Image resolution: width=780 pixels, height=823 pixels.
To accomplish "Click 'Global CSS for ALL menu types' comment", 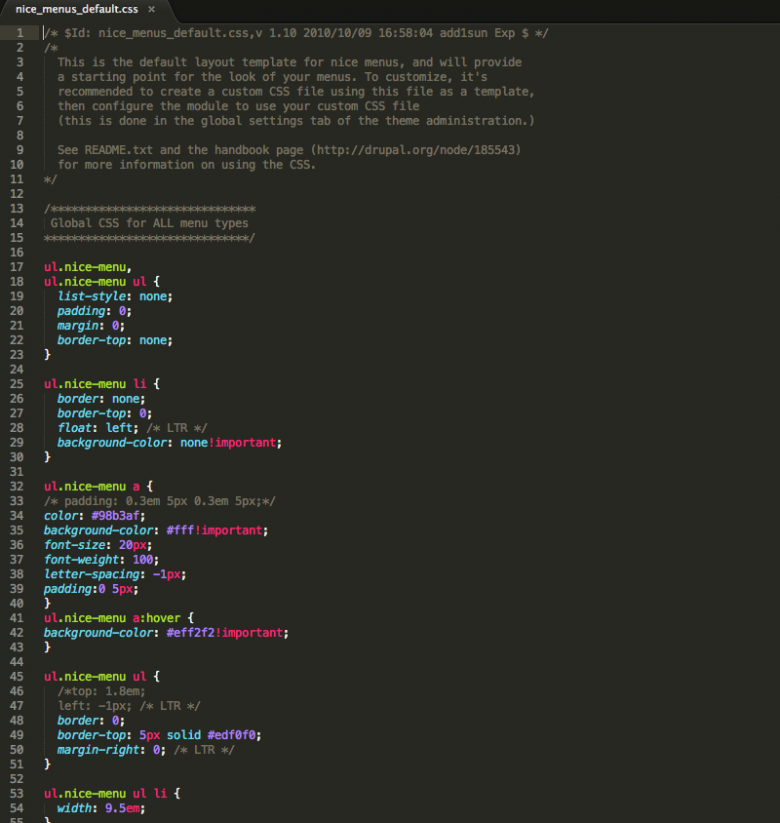I will pyautogui.click(x=149, y=223).
